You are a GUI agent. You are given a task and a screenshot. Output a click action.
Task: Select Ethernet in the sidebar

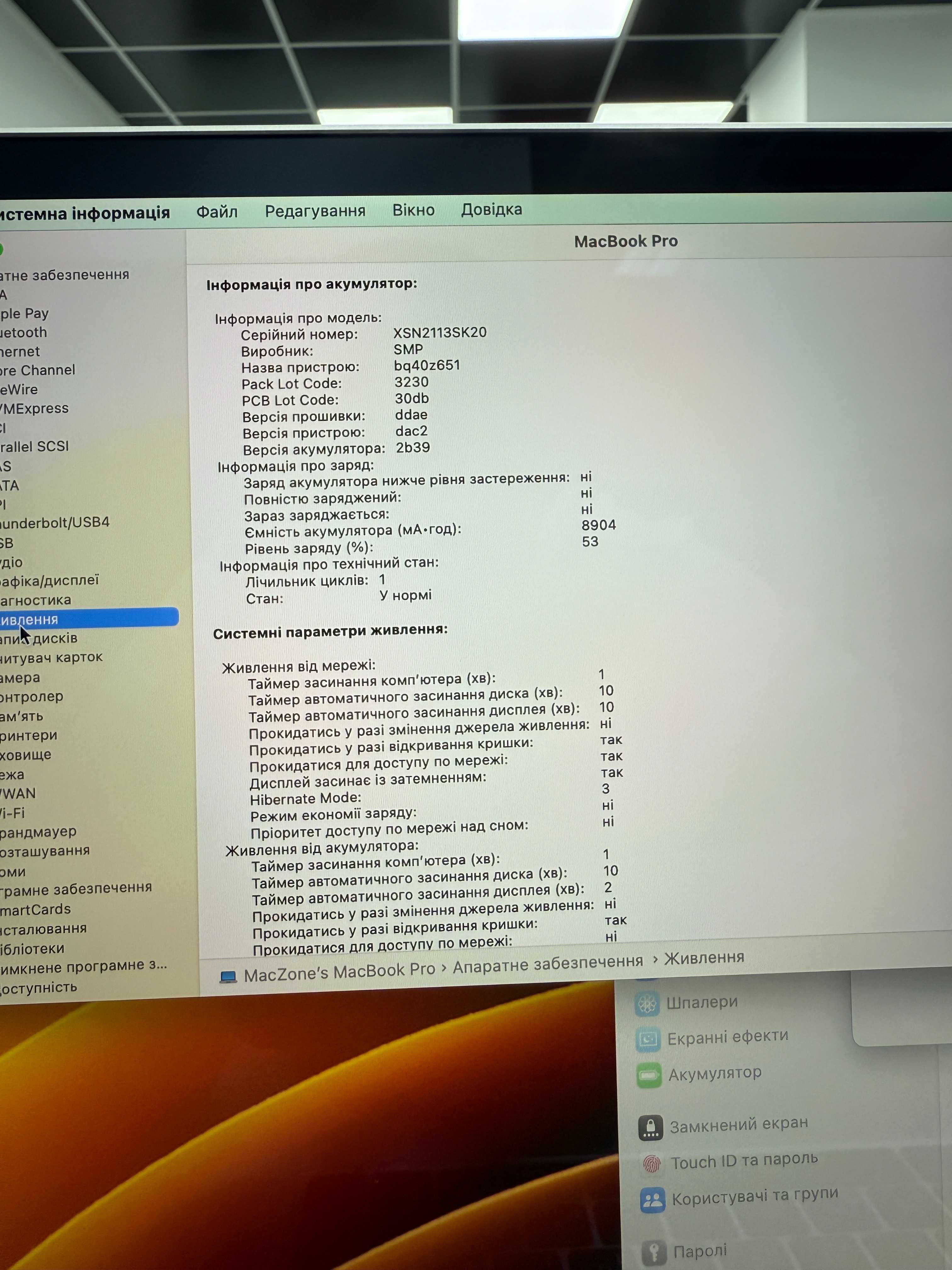(20, 352)
